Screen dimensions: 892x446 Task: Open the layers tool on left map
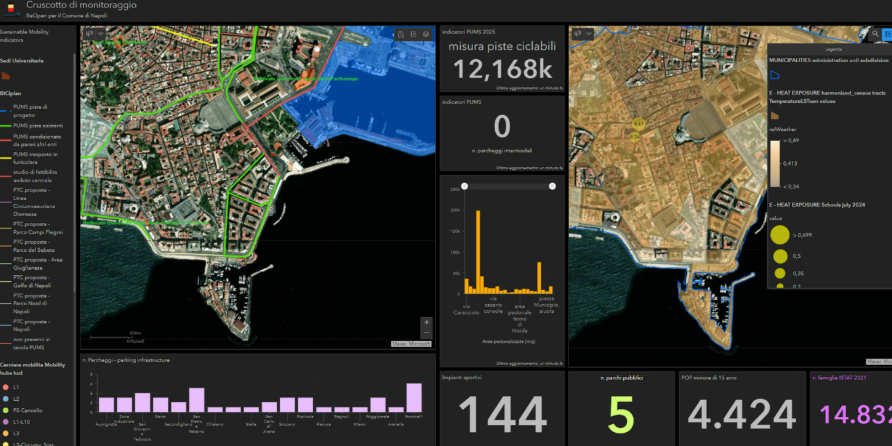(426, 35)
